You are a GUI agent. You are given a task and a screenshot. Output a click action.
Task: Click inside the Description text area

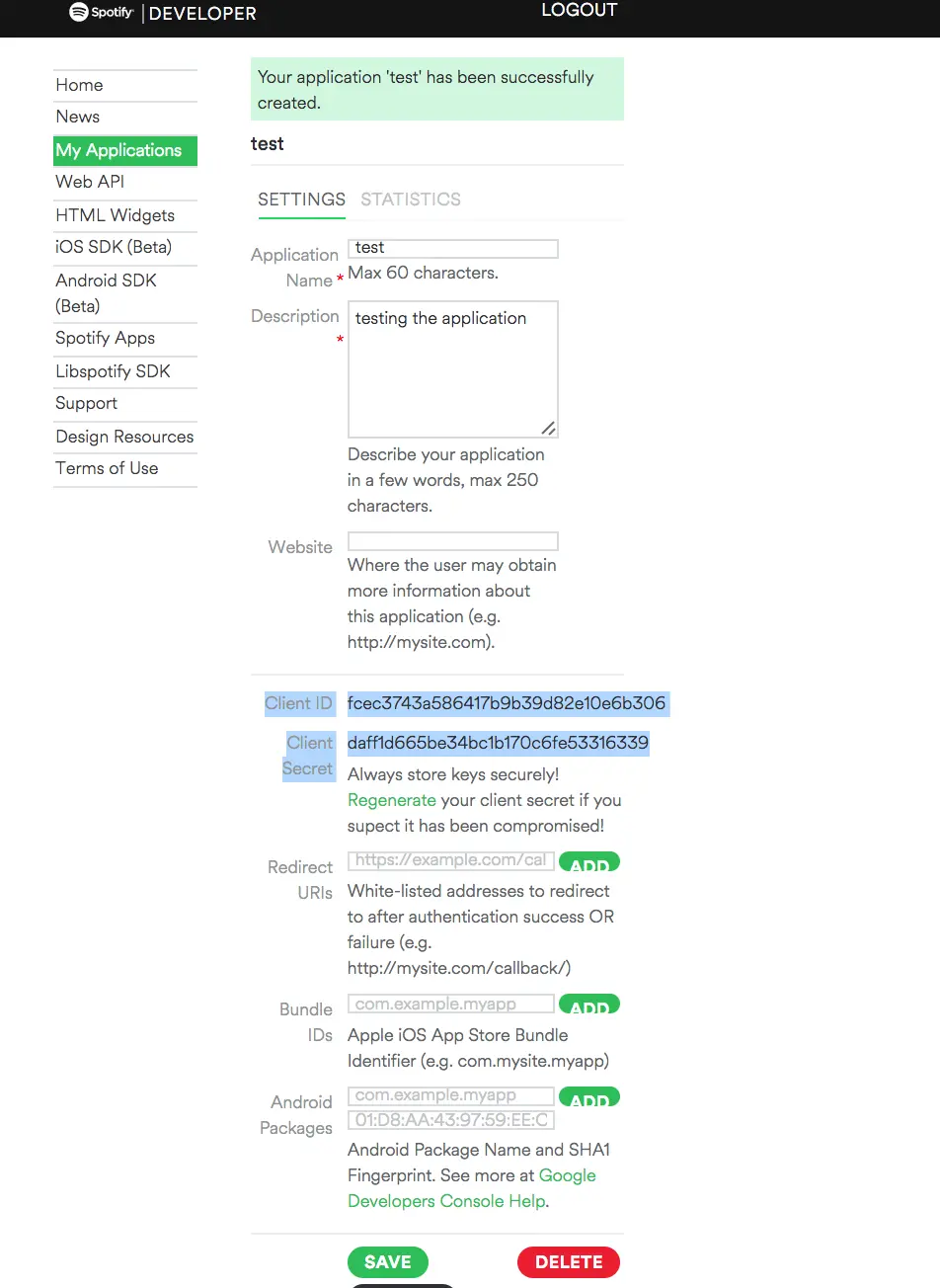click(x=453, y=369)
